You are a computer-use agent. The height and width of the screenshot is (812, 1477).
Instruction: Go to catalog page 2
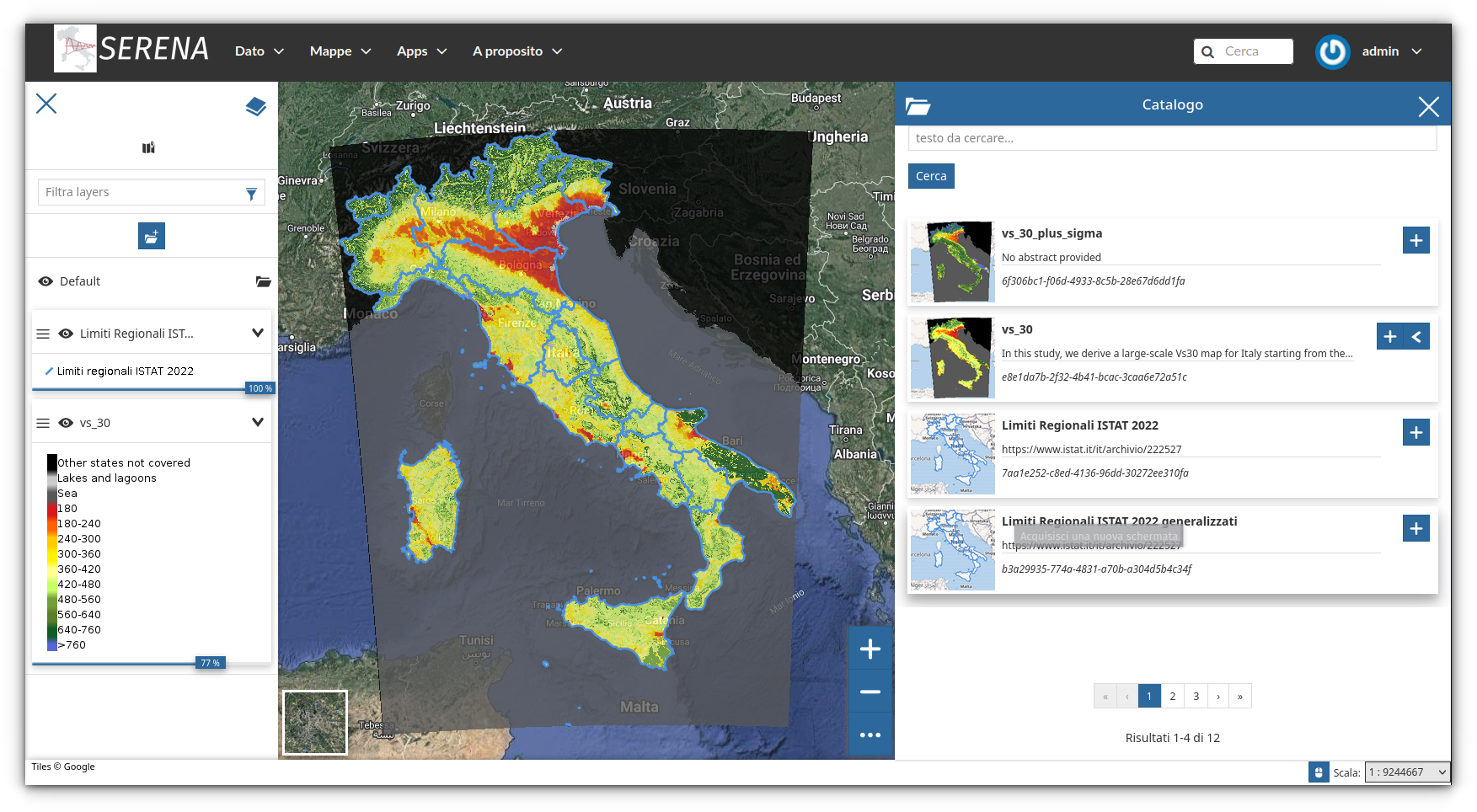tap(1172, 696)
